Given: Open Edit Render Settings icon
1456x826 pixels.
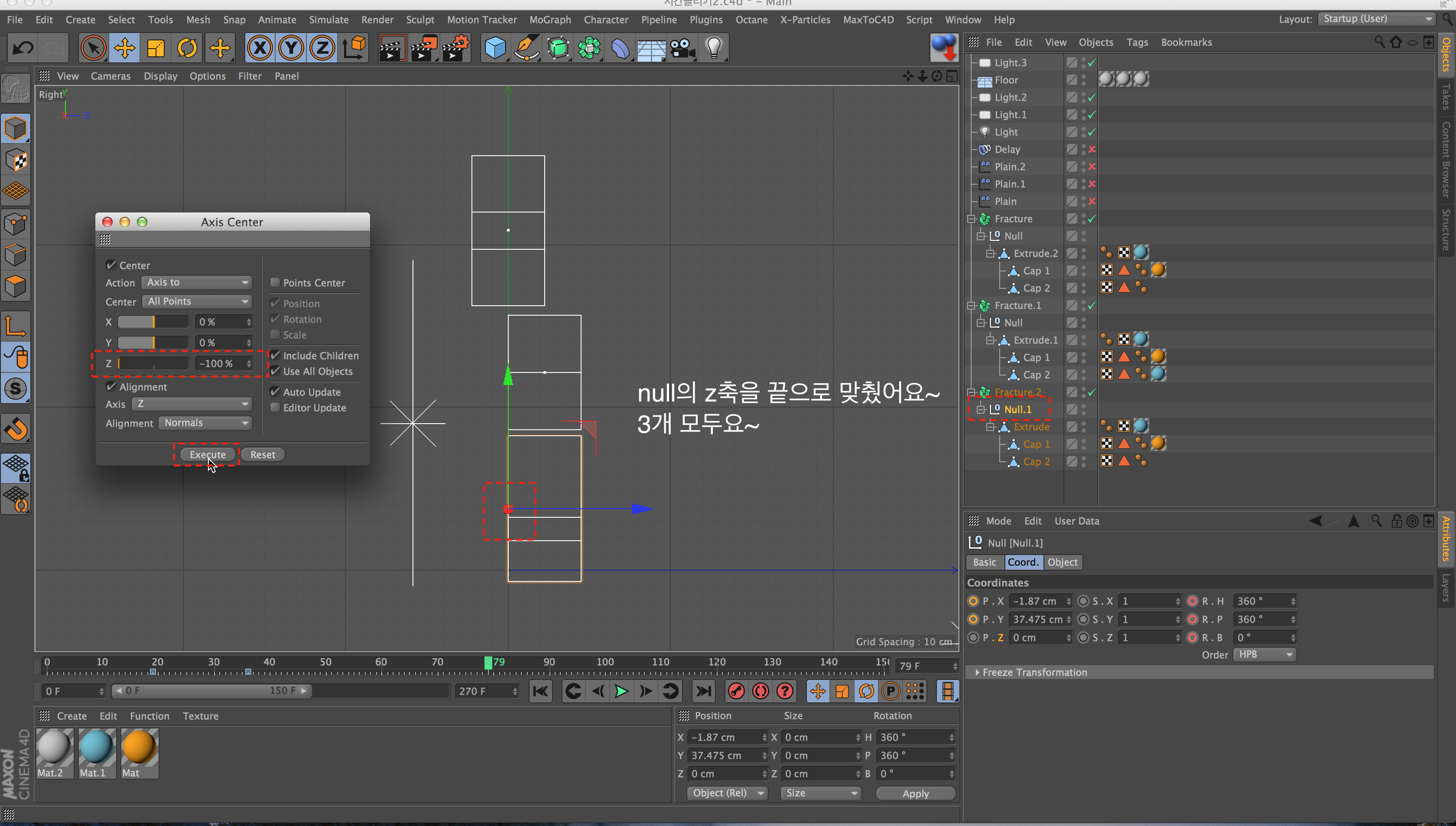Looking at the screenshot, I should click(455, 48).
